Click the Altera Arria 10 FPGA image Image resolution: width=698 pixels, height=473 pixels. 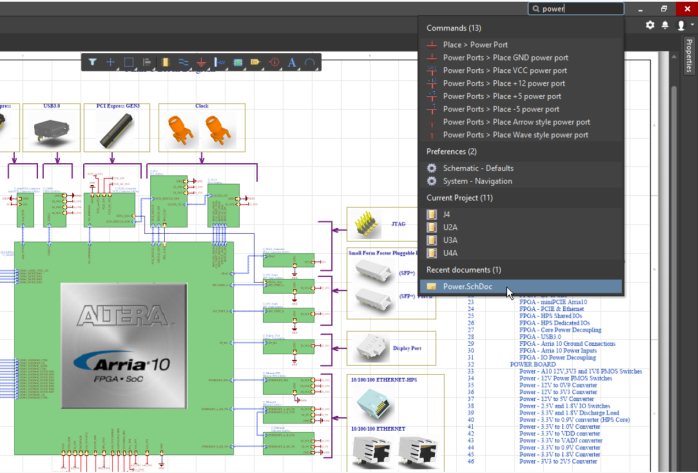pos(124,345)
